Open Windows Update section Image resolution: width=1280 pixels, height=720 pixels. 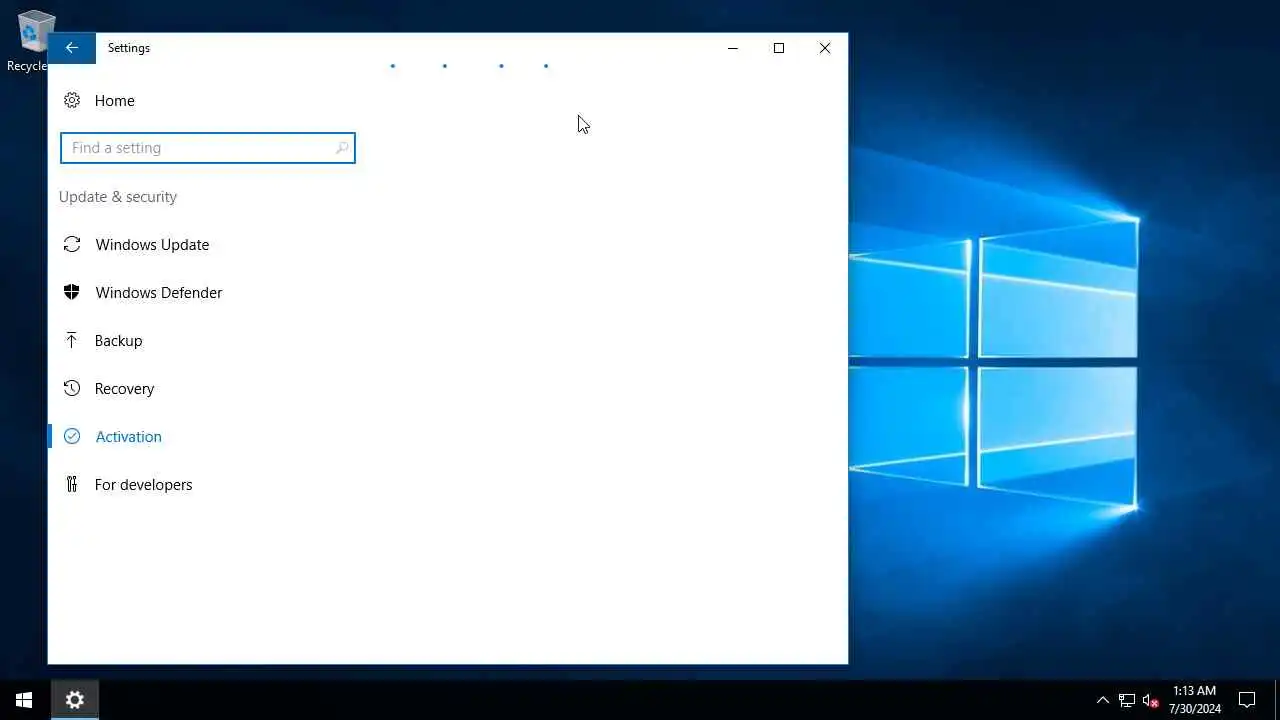tap(152, 244)
